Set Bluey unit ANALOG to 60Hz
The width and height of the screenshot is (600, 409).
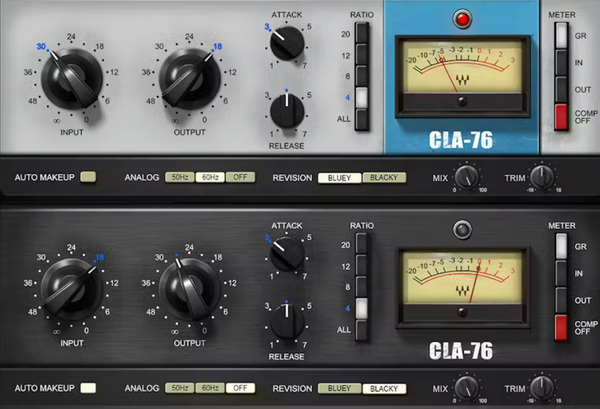[210, 177]
